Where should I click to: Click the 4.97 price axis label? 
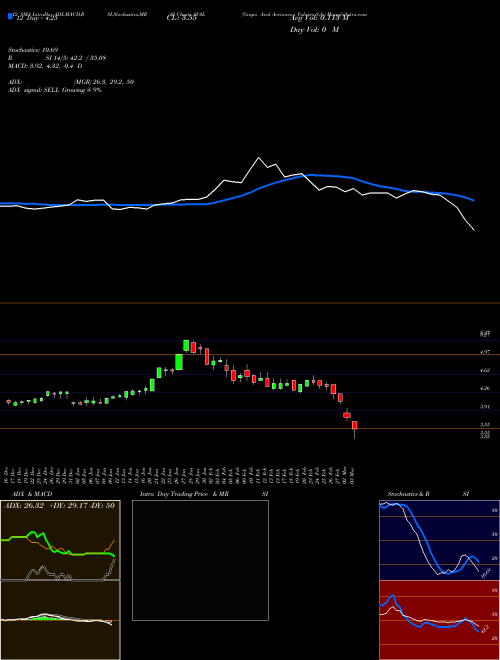click(x=485, y=352)
